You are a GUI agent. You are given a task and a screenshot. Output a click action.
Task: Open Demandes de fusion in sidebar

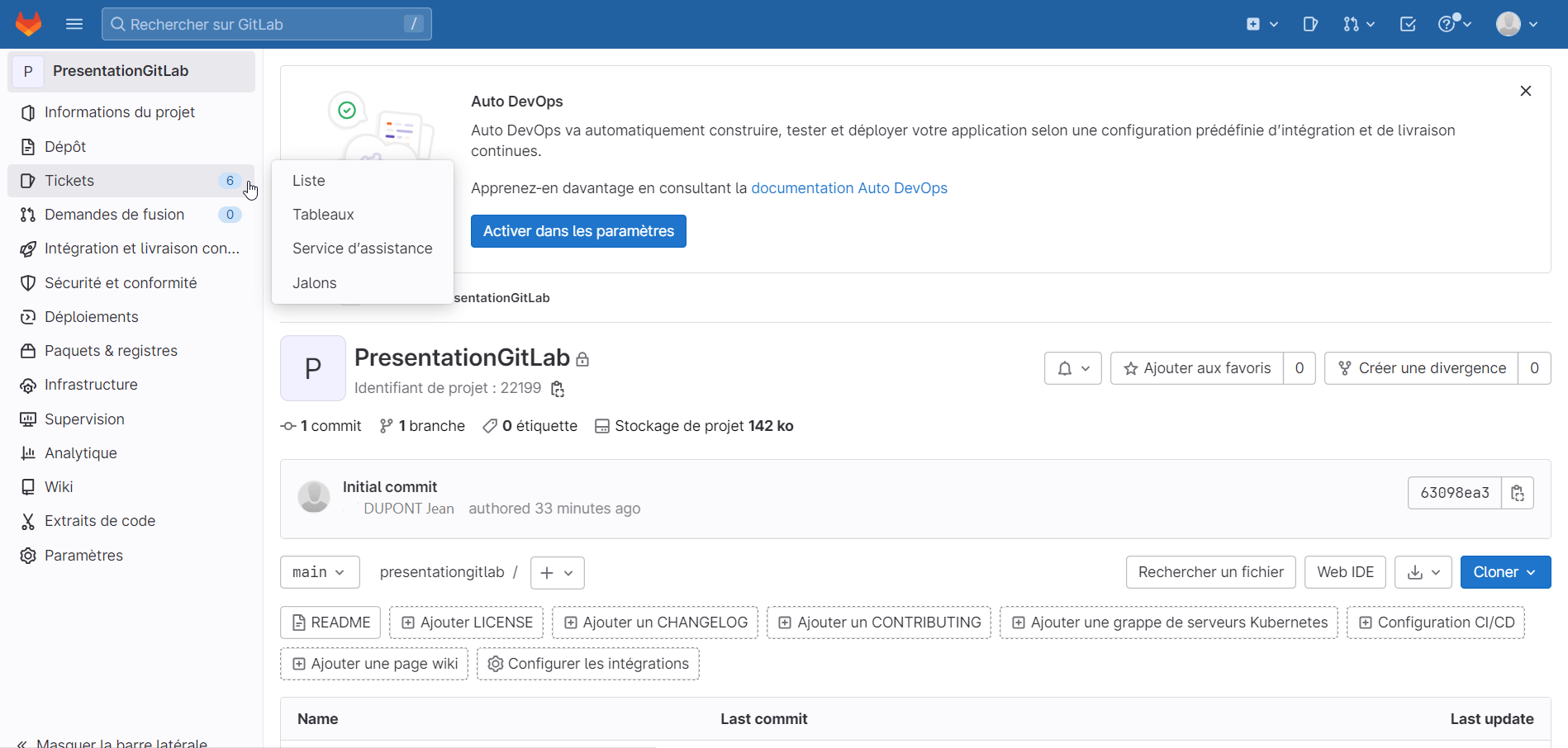click(x=131, y=215)
